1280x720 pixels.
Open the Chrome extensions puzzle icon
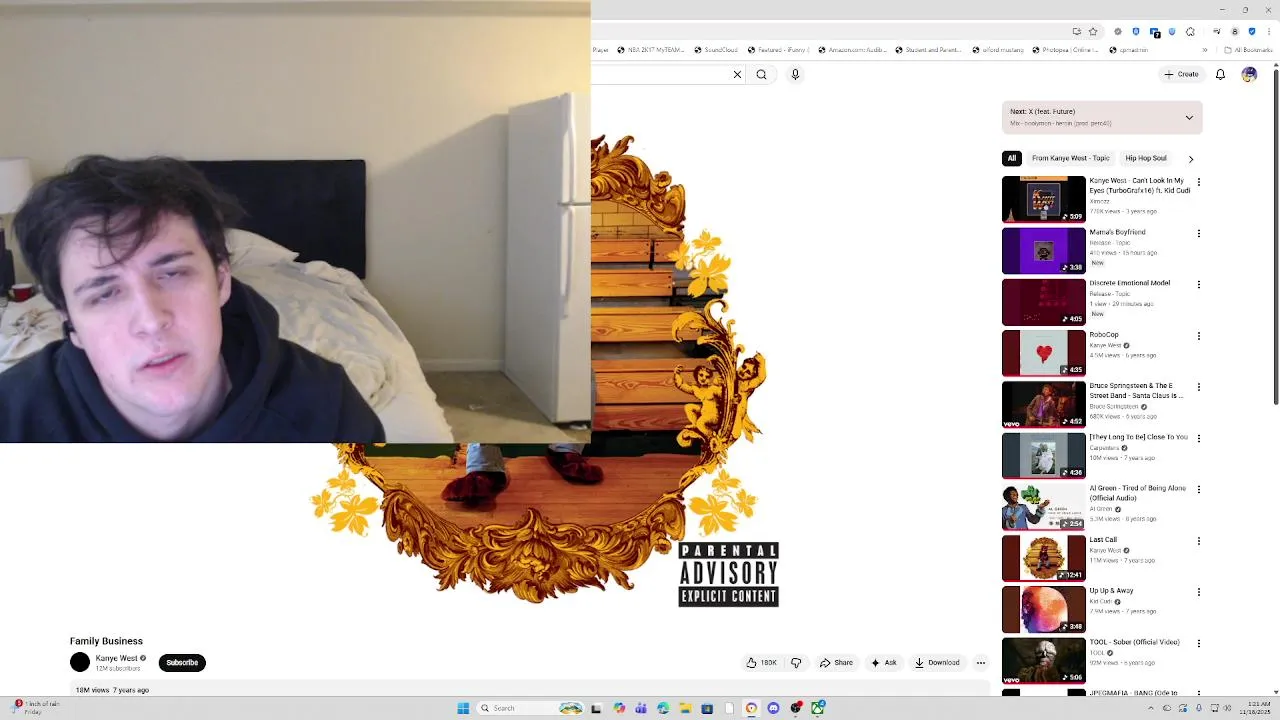click(1190, 31)
